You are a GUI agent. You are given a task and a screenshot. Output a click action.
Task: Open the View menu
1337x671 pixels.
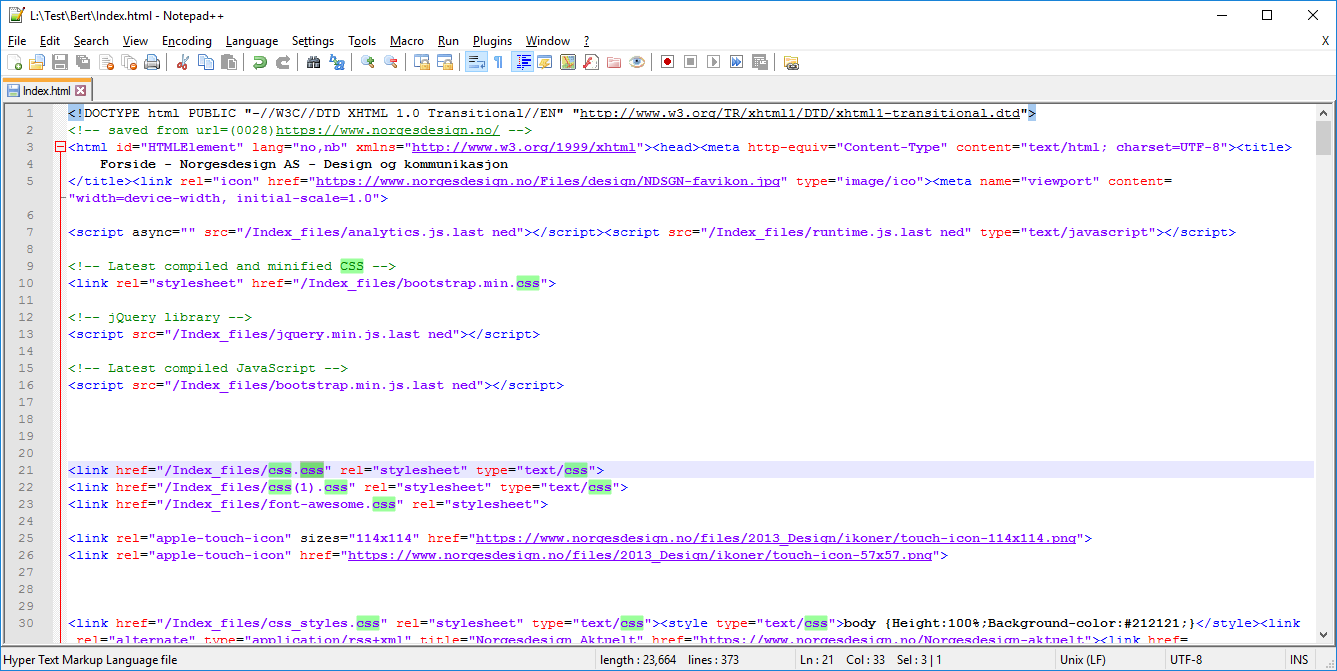[135, 41]
